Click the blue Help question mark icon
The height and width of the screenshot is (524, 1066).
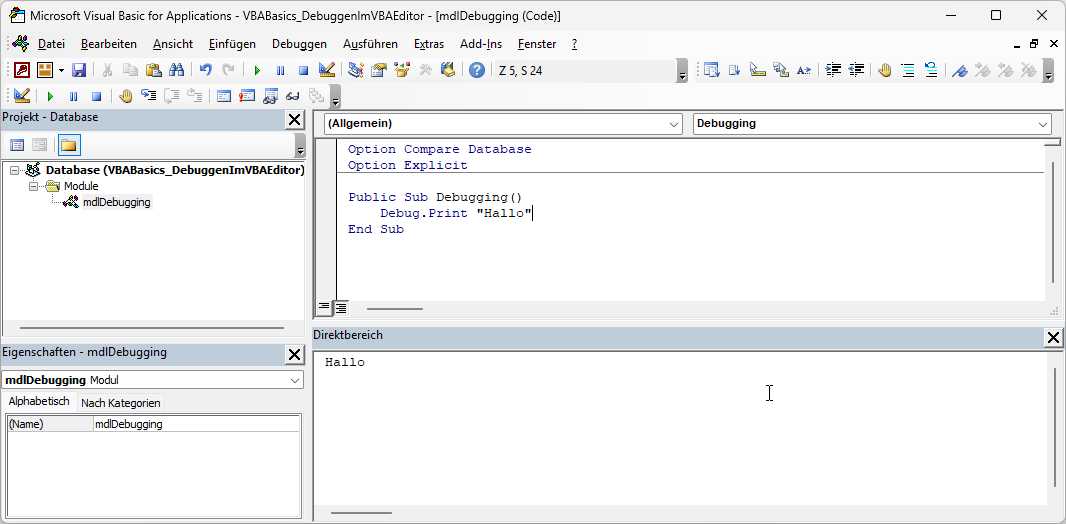(x=477, y=70)
